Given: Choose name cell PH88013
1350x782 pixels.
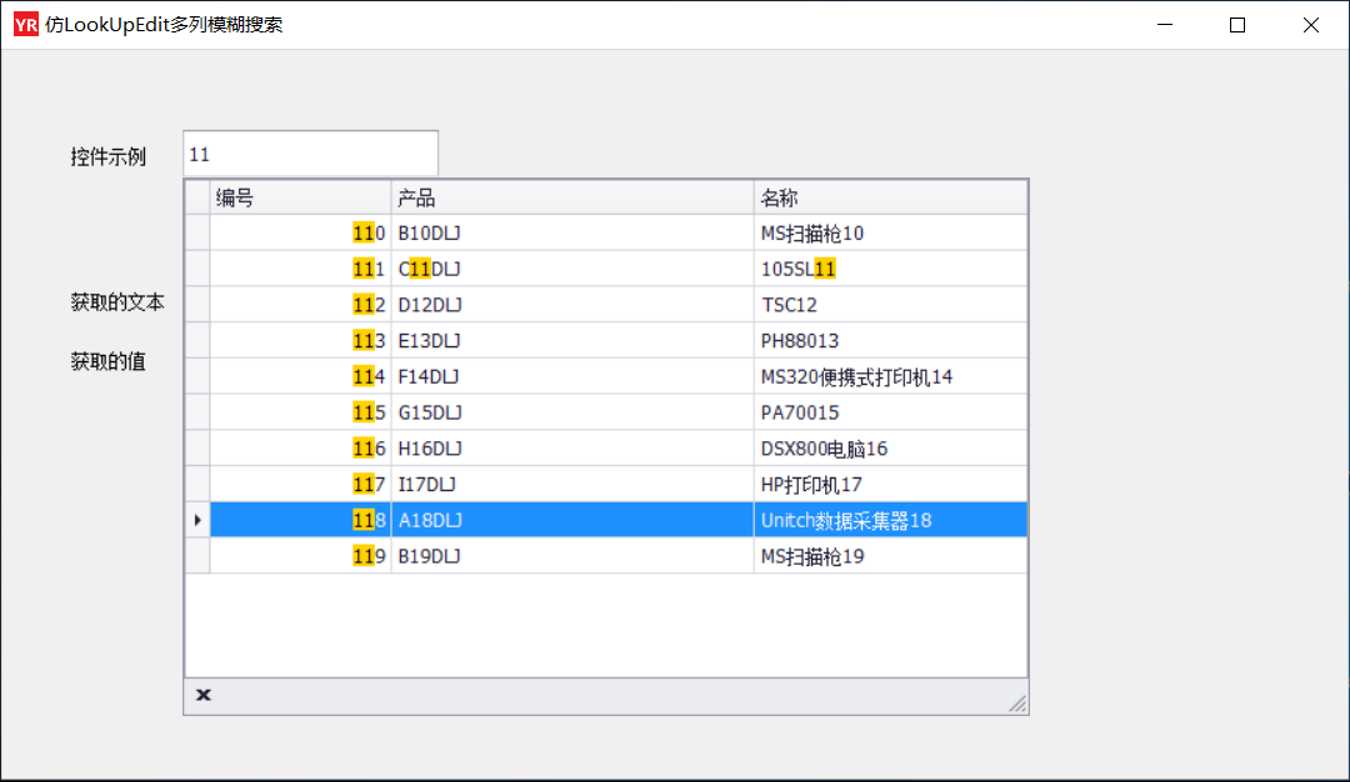Looking at the screenshot, I should coord(890,341).
